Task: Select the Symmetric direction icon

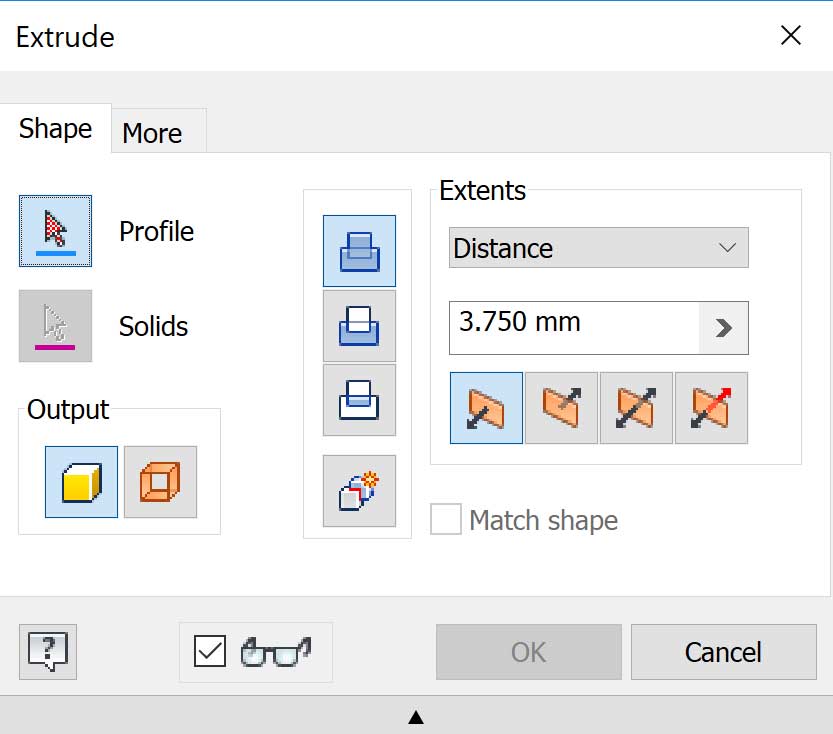Action: (x=636, y=408)
